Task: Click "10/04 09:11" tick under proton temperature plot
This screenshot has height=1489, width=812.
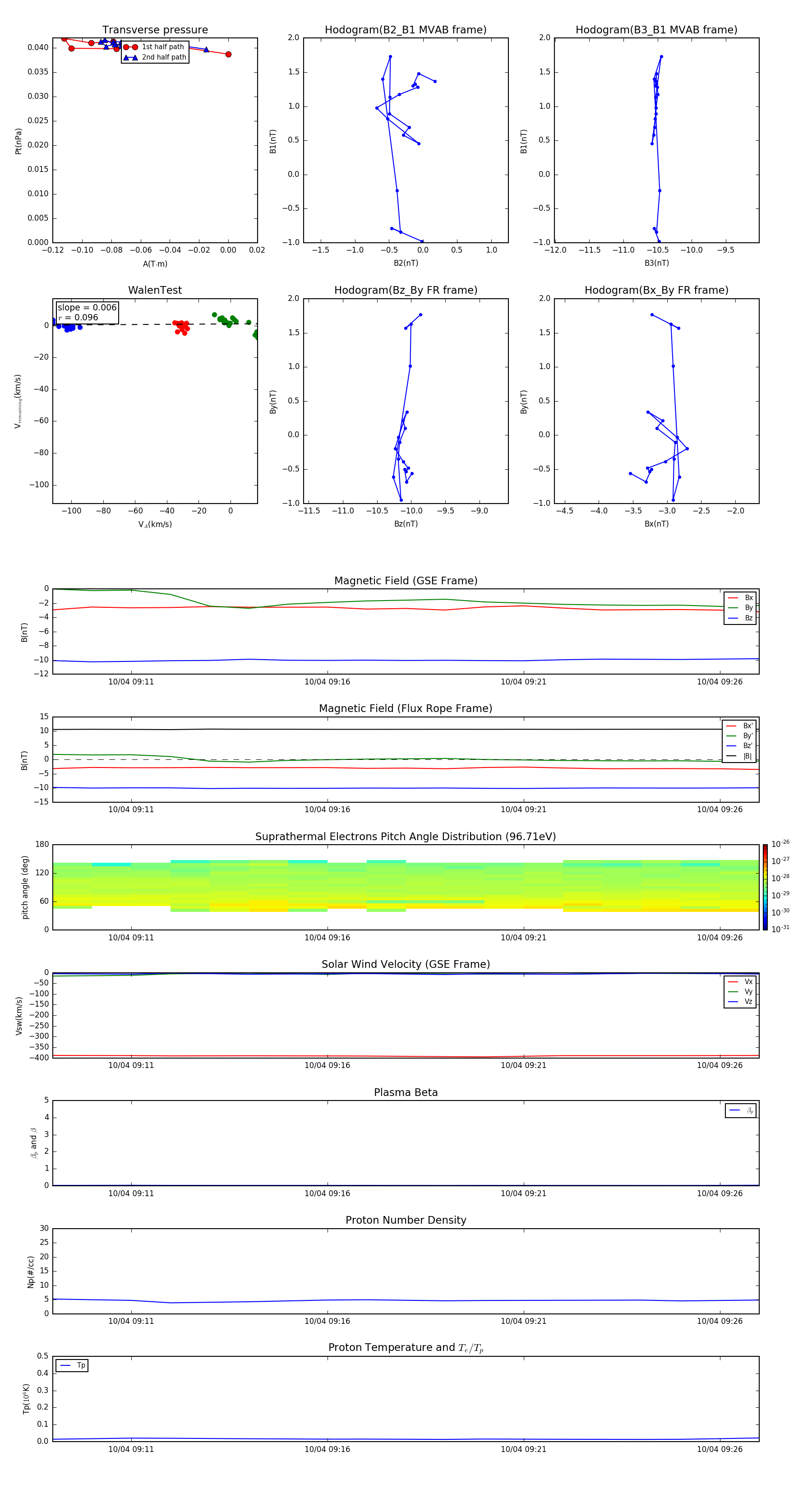Action: 131,1450
